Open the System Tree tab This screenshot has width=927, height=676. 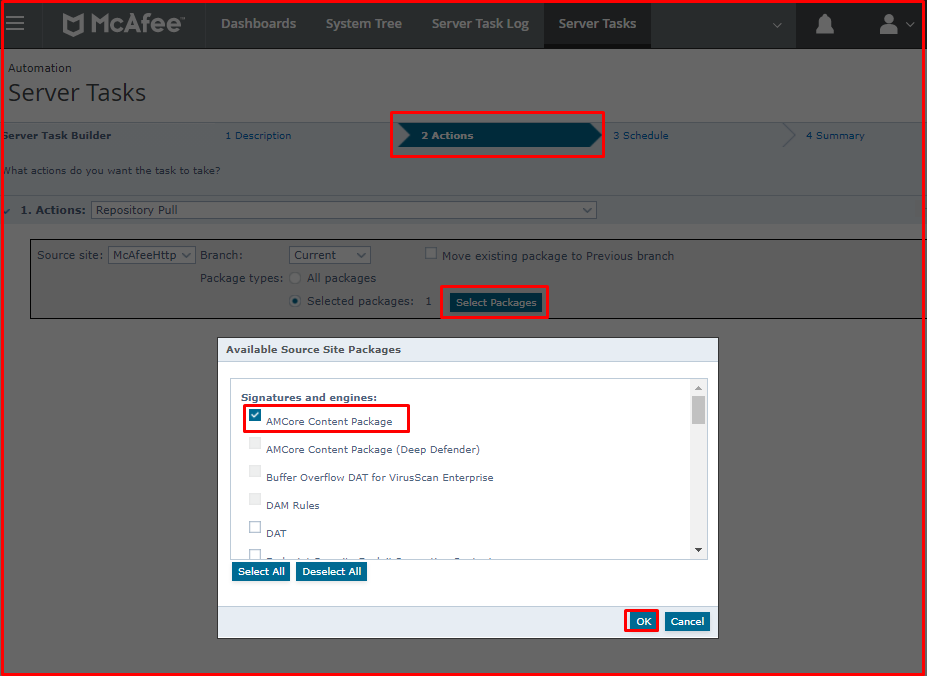tap(364, 24)
